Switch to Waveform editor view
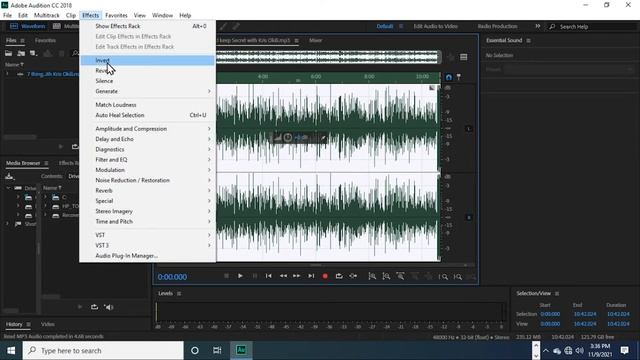 click(28, 26)
